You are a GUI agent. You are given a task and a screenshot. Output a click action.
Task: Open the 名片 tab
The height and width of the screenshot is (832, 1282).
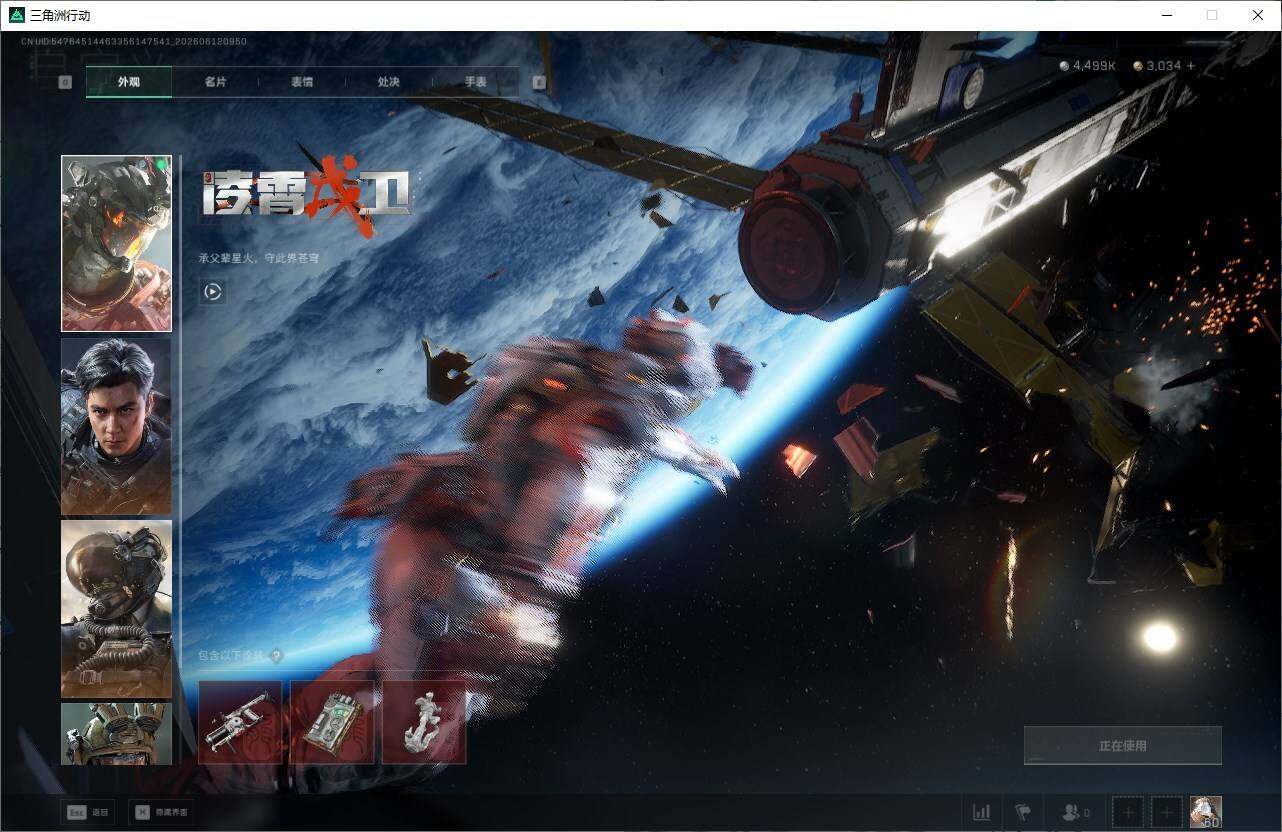click(215, 82)
